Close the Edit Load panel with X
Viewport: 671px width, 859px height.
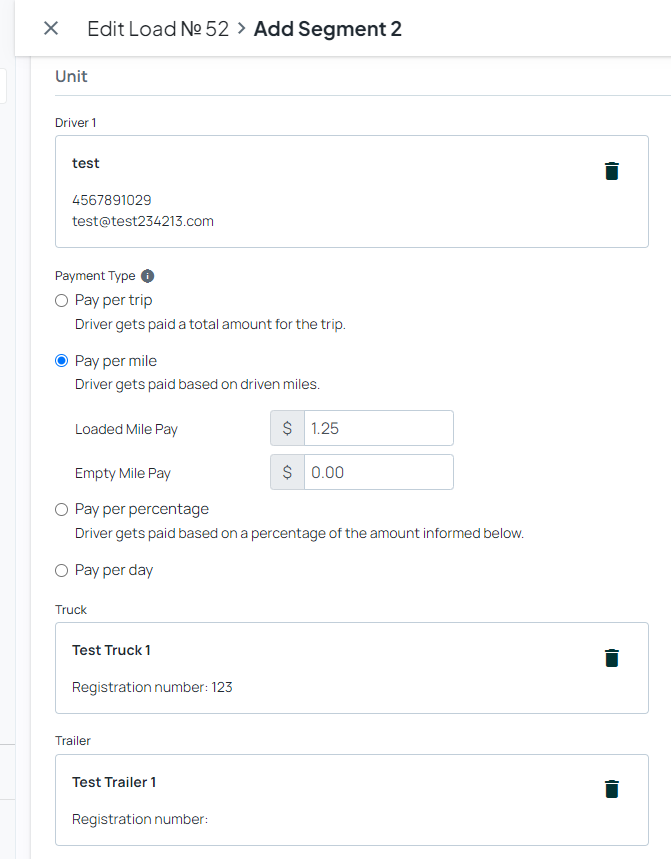pyautogui.click(x=51, y=28)
